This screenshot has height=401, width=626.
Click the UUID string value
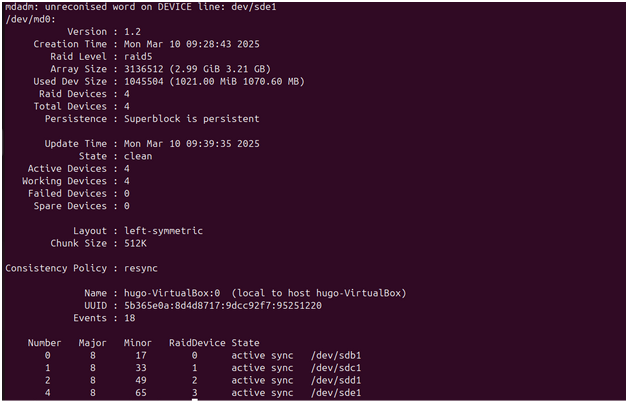tap(222, 305)
